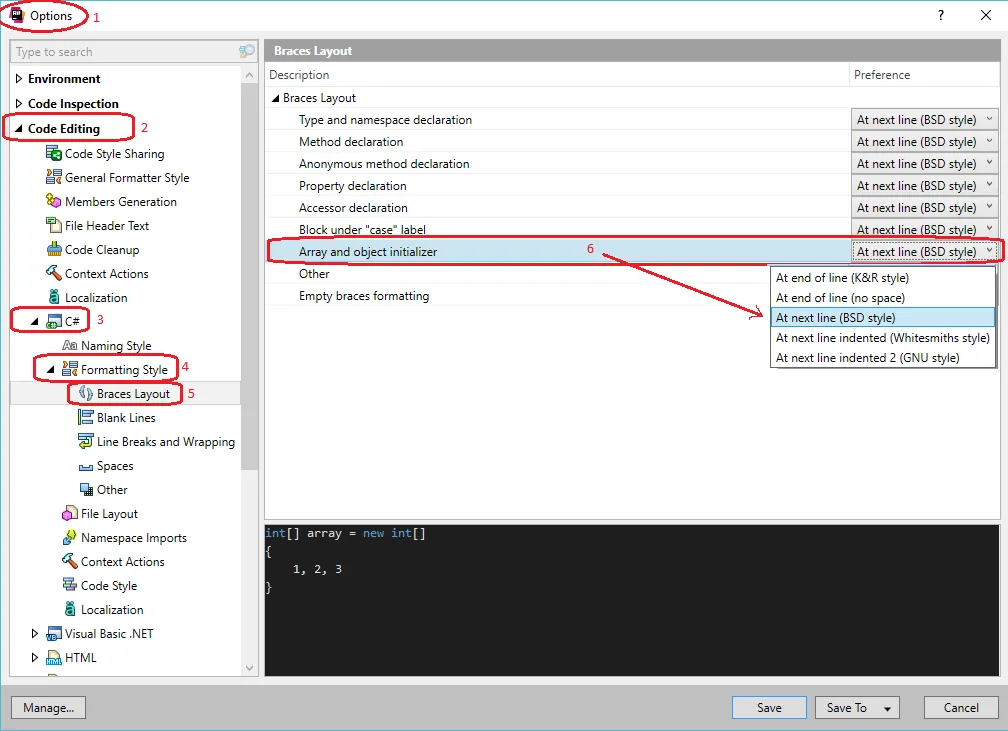Viewport: 1008px width, 731px height.
Task: Expand the Visual Basic .NET node
Action: coord(35,633)
